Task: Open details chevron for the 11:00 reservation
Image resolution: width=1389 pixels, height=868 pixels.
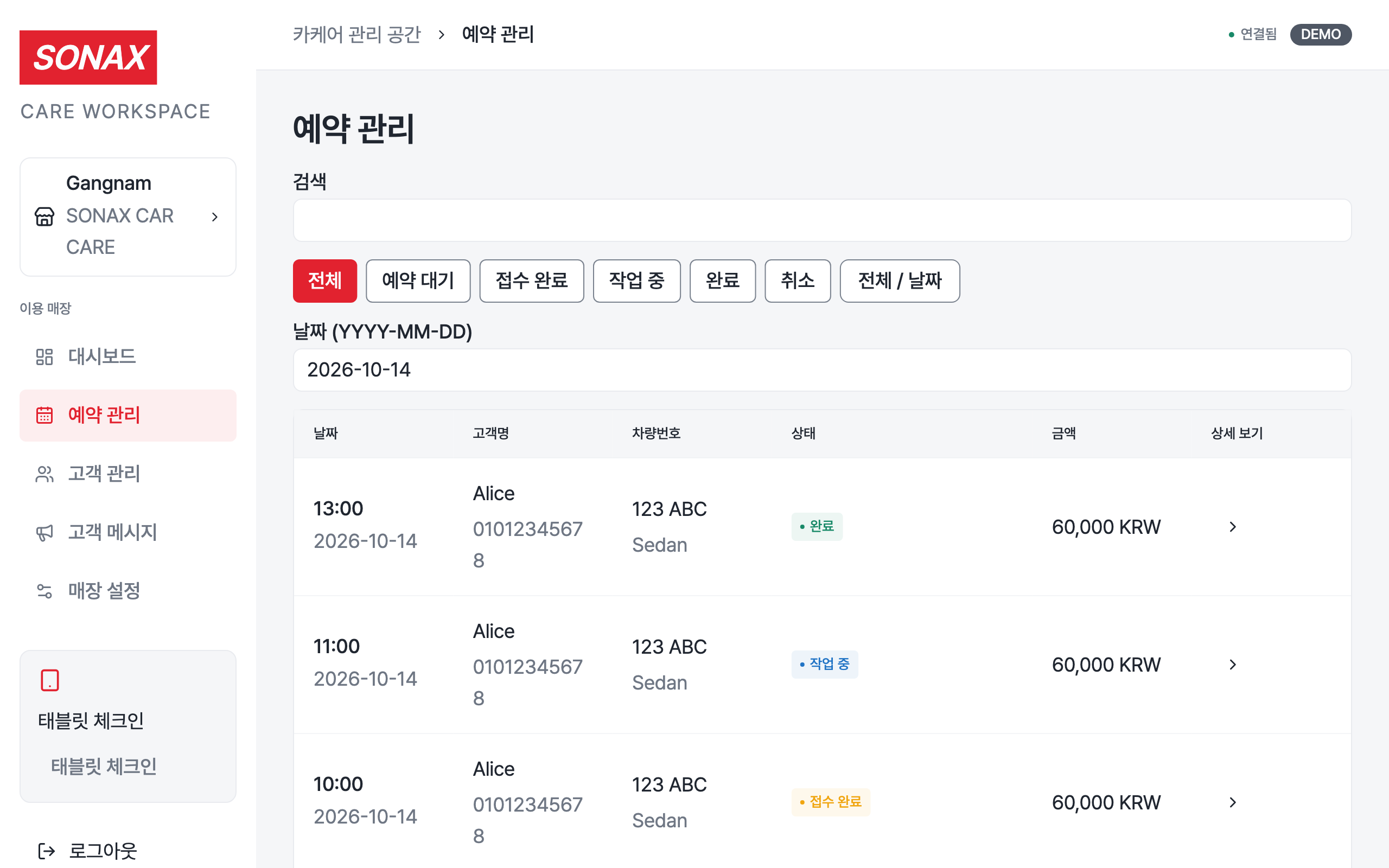Action: coord(1232,664)
